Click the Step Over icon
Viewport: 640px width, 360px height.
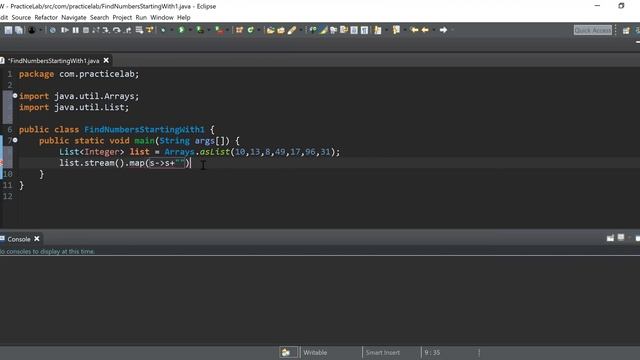(x=117, y=30)
